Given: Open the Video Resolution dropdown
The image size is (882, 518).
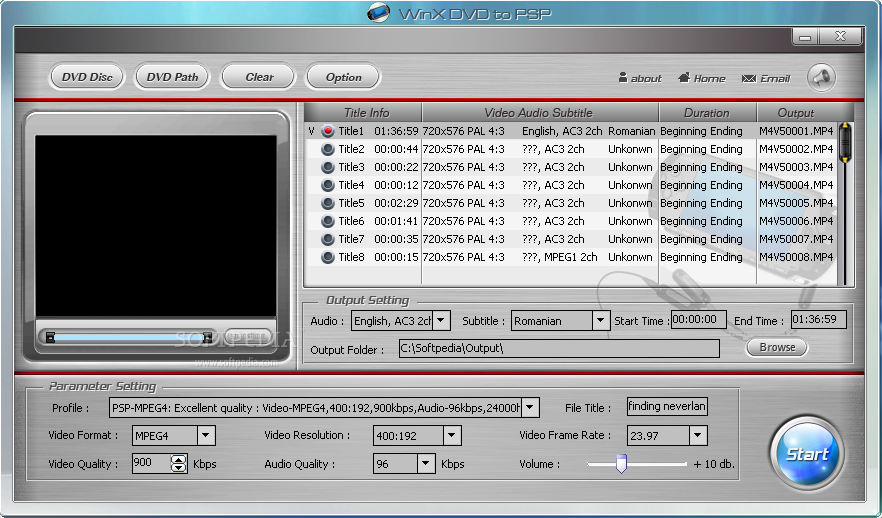Looking at the screenshot, I should coord(452,435).
